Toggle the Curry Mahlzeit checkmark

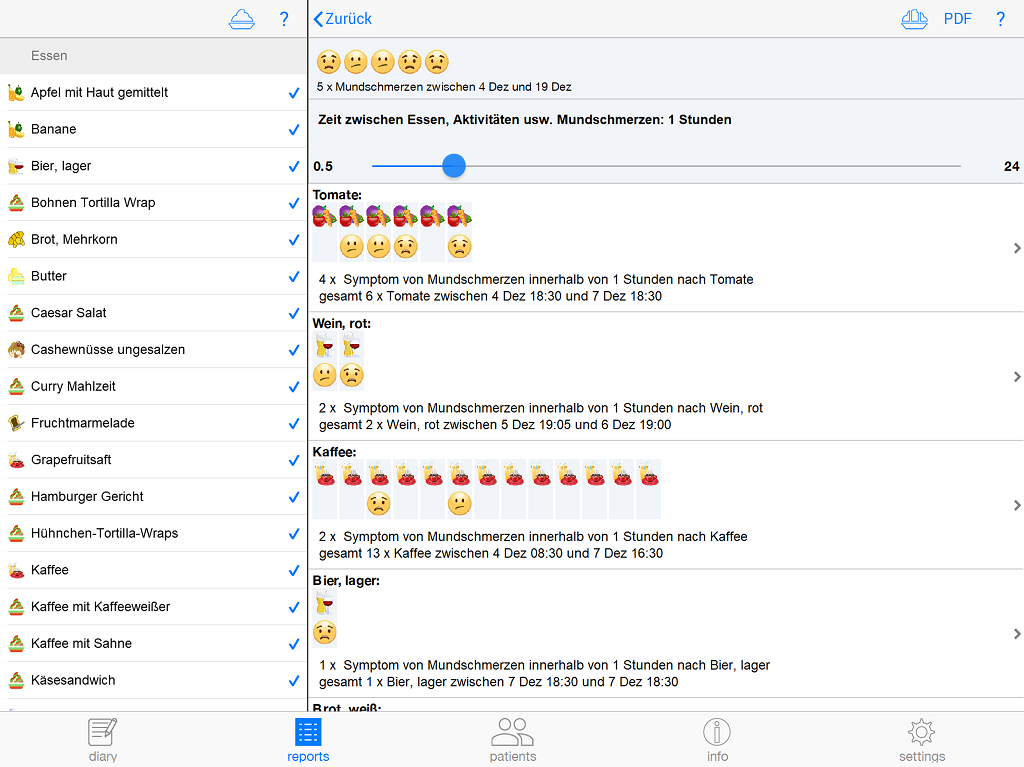(294, 387)
